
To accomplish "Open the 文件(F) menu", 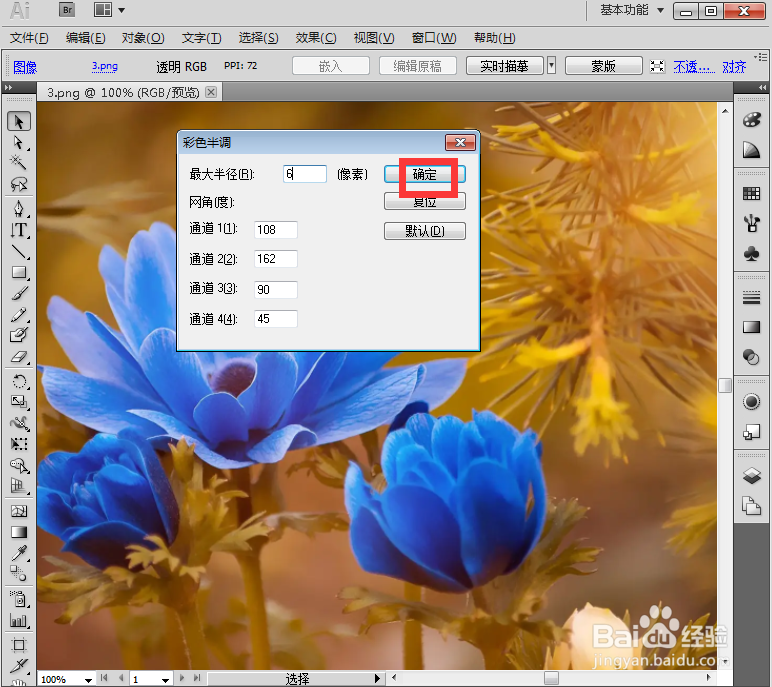I will pyautogui.click(x=29, y=38).
